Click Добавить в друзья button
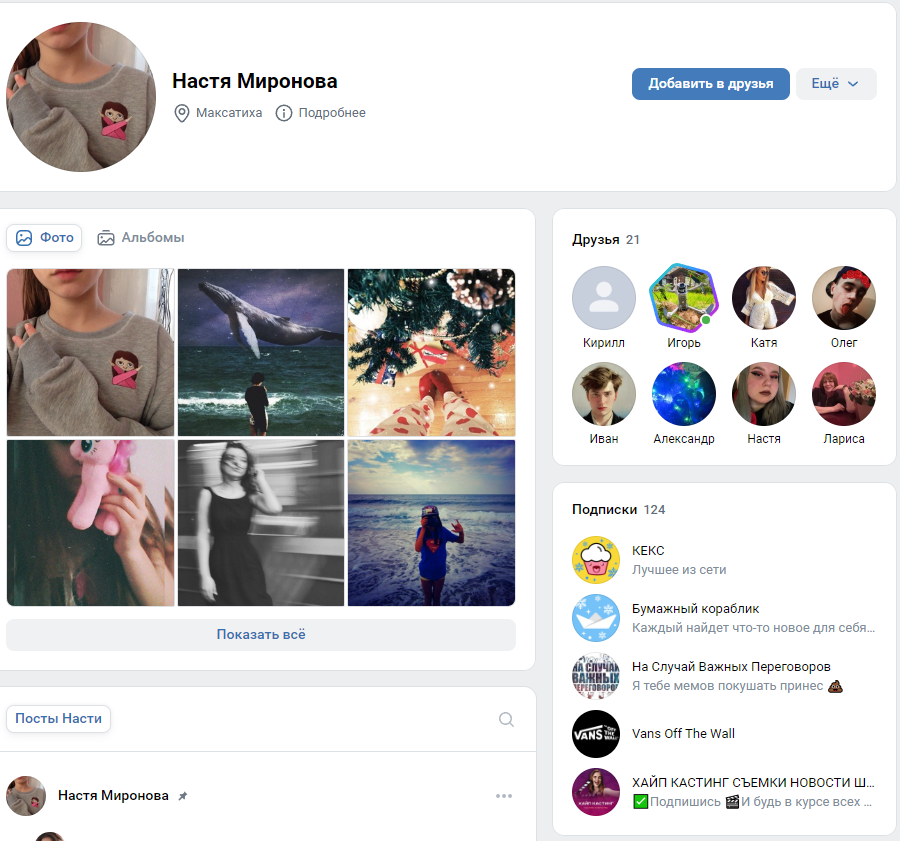Image resolution: width=900 pixels, height=841 pixels. pos(711,84)
